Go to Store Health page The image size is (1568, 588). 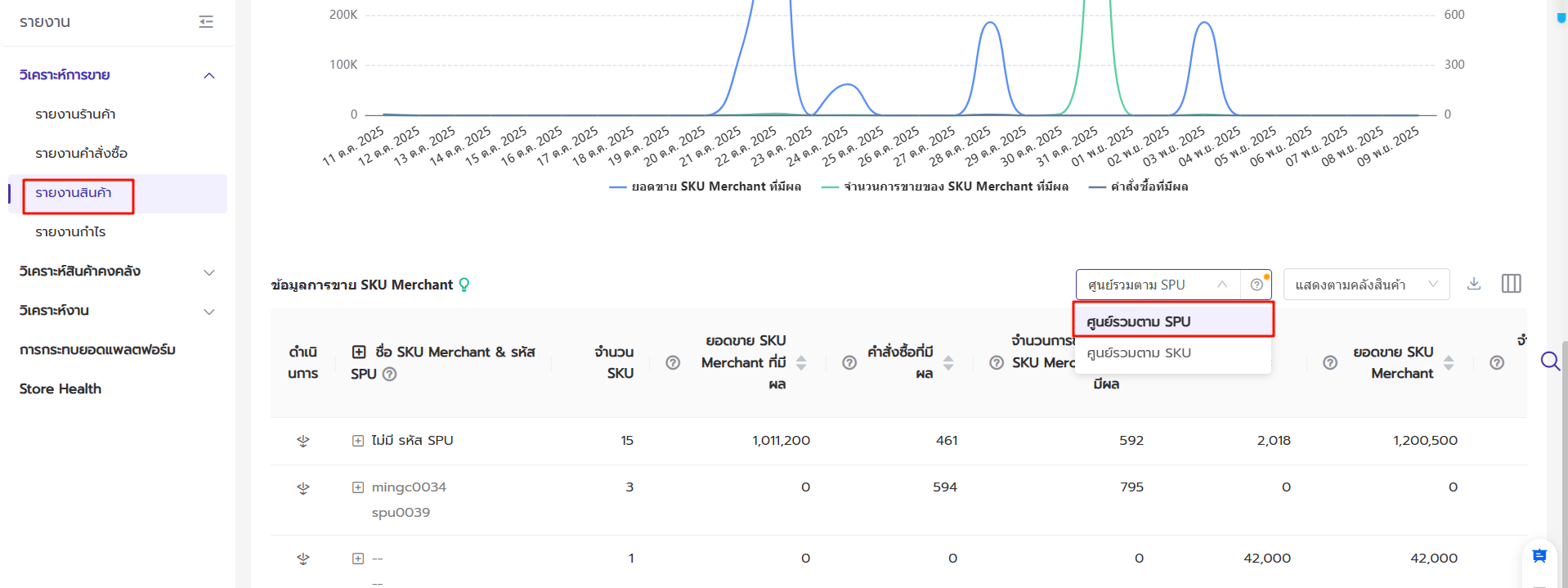click(x=60, y=389)
